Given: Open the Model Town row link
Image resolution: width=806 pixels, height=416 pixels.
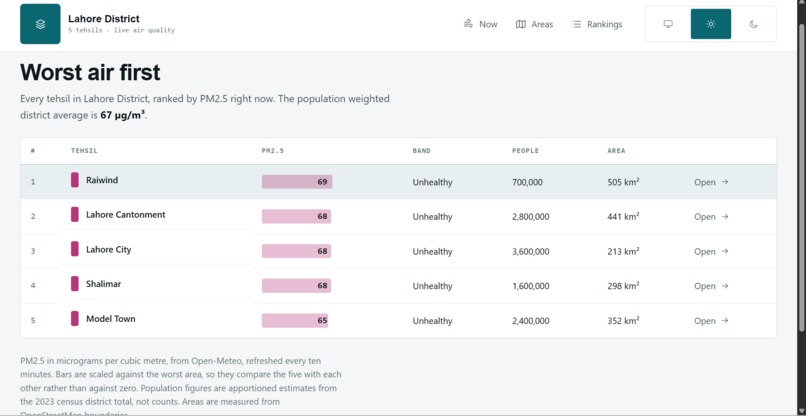Looking at the screenshot, I should [x=711, y=321].
